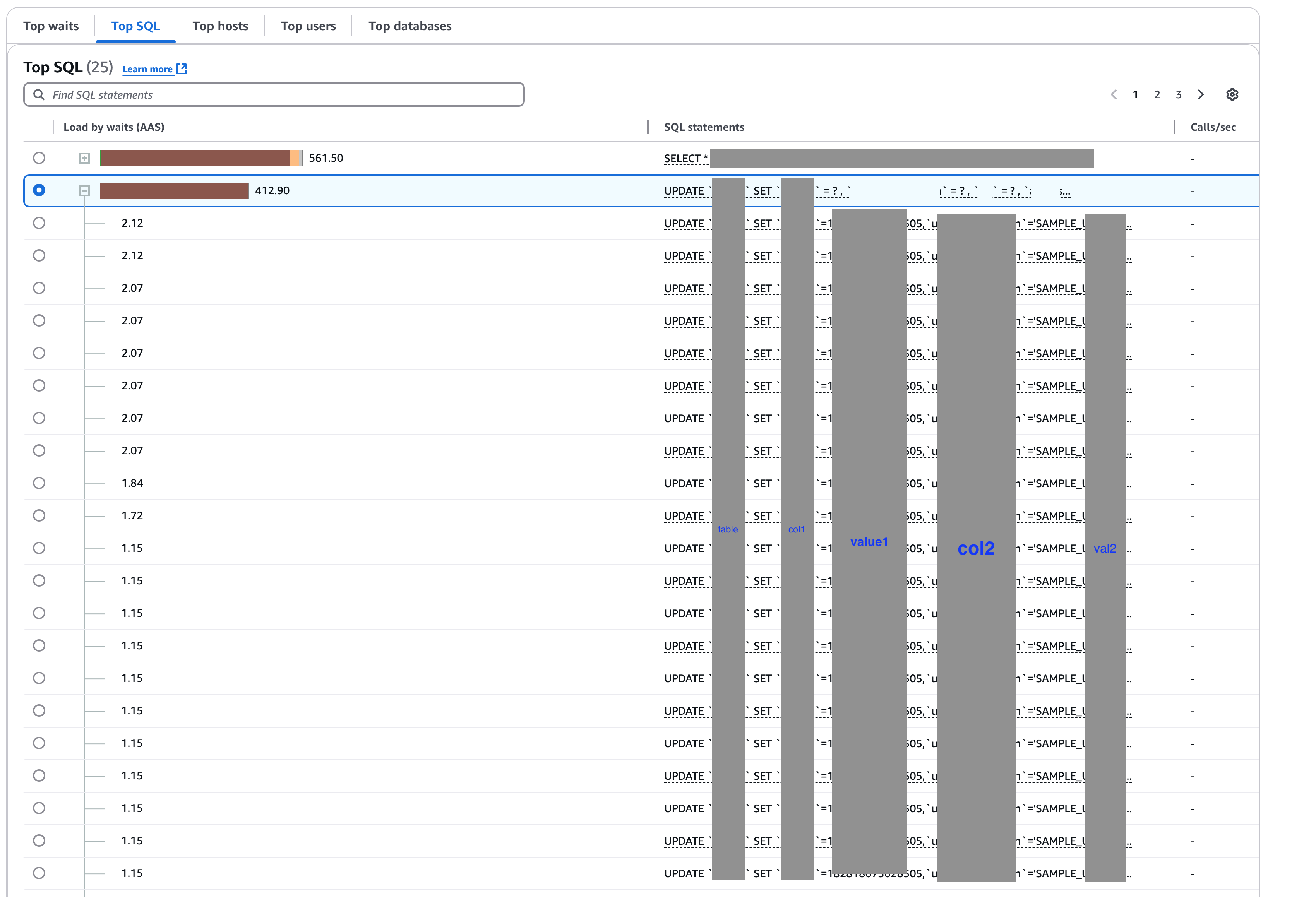Open the UPDATE statement in 412.90 row
This screenshot has width=1316, height=897.
[867, 192]
